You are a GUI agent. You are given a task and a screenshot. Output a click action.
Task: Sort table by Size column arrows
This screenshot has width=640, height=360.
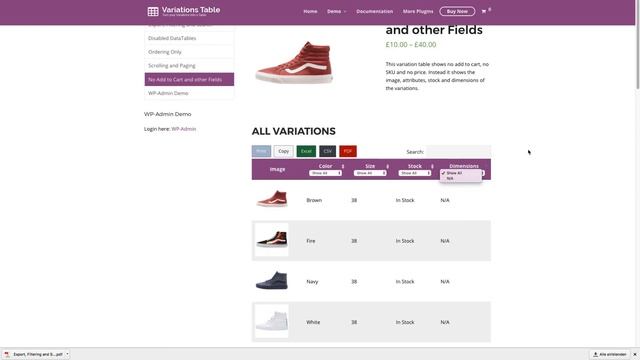pos(387,166)
